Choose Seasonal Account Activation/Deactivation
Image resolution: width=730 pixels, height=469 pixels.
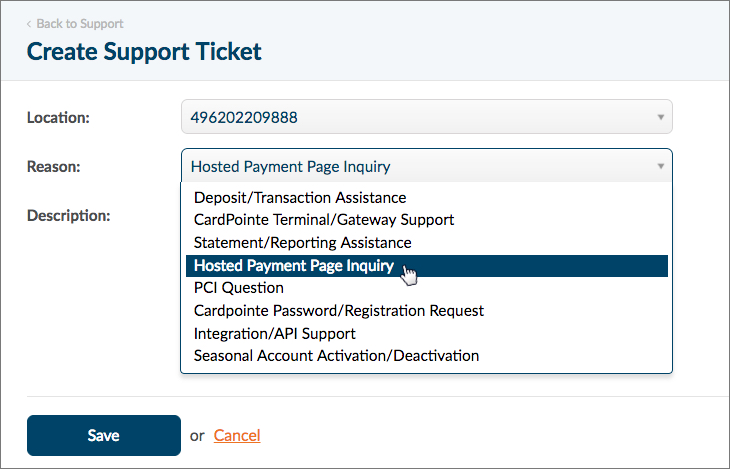click(336, 356)
